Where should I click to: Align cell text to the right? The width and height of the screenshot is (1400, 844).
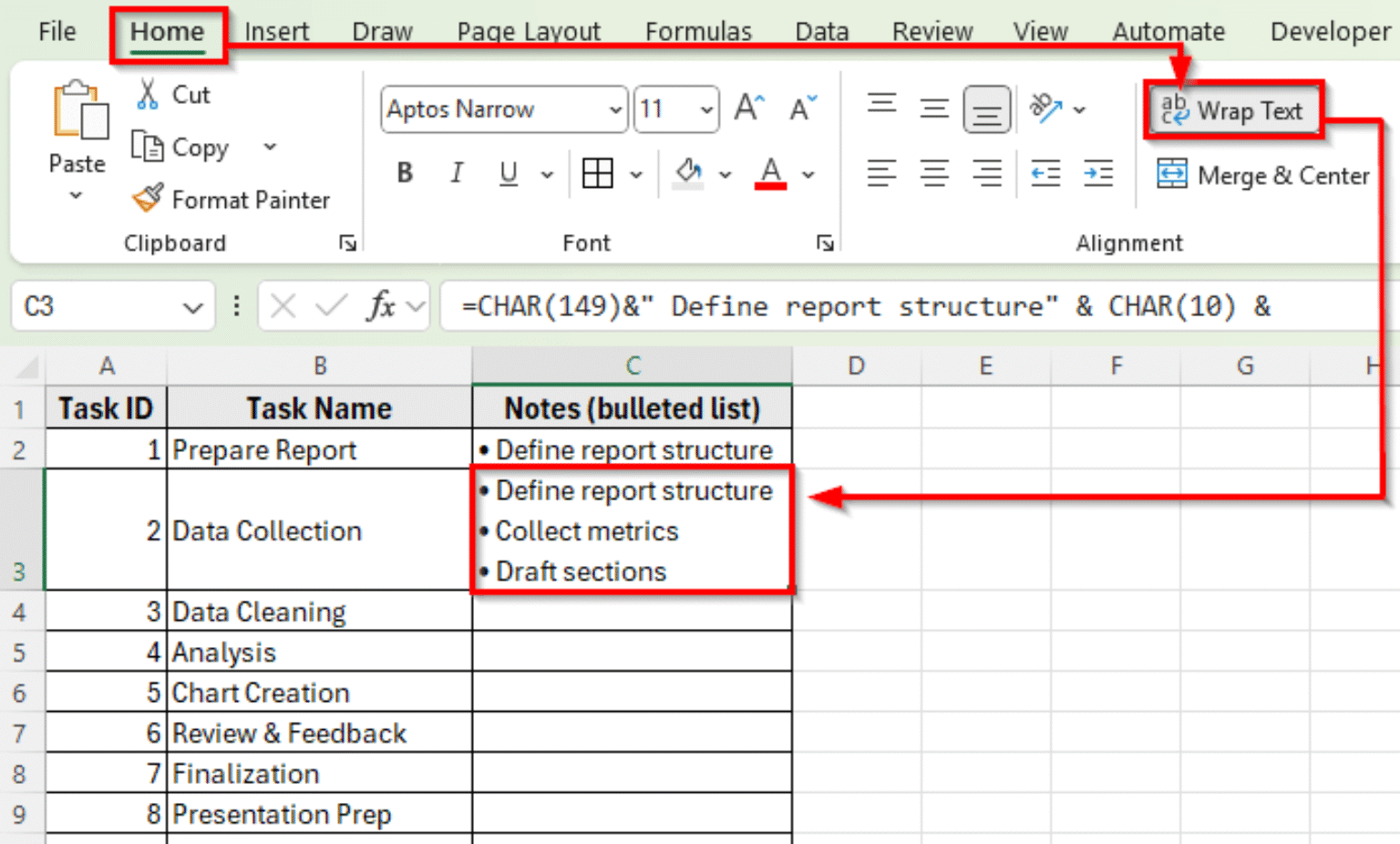pos(987,172)
